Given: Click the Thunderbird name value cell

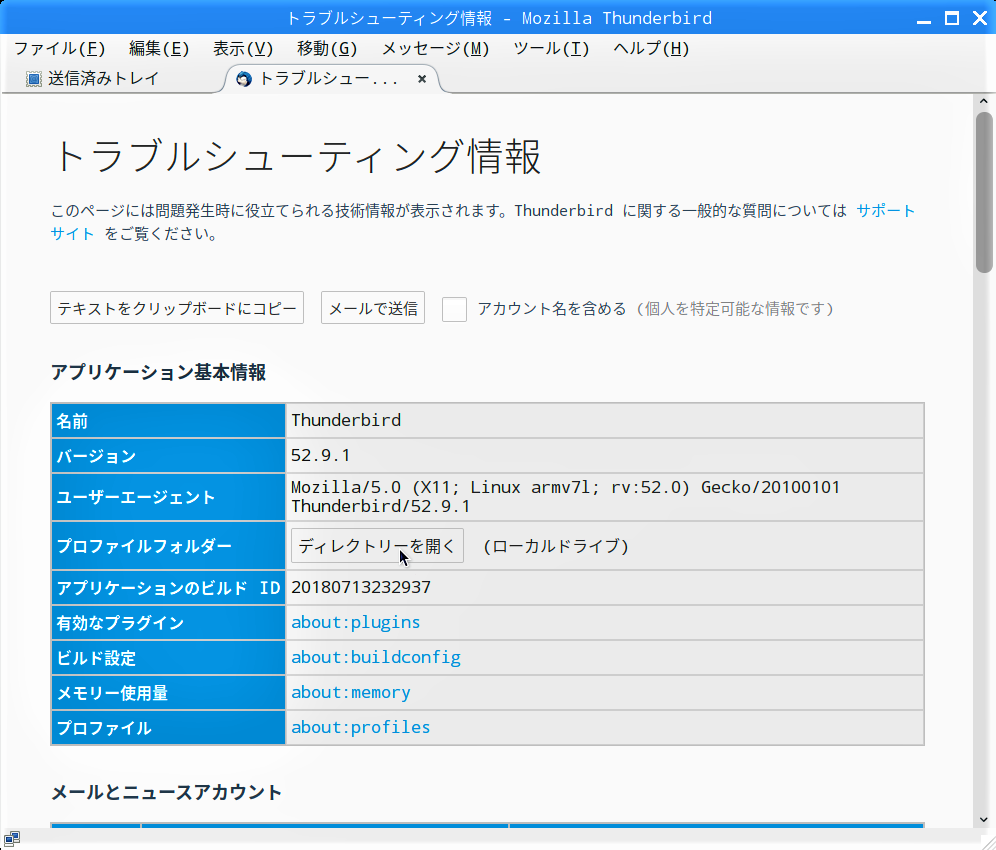Looking at the screenshot, I should pyautogui.click(x=605, y=420).
